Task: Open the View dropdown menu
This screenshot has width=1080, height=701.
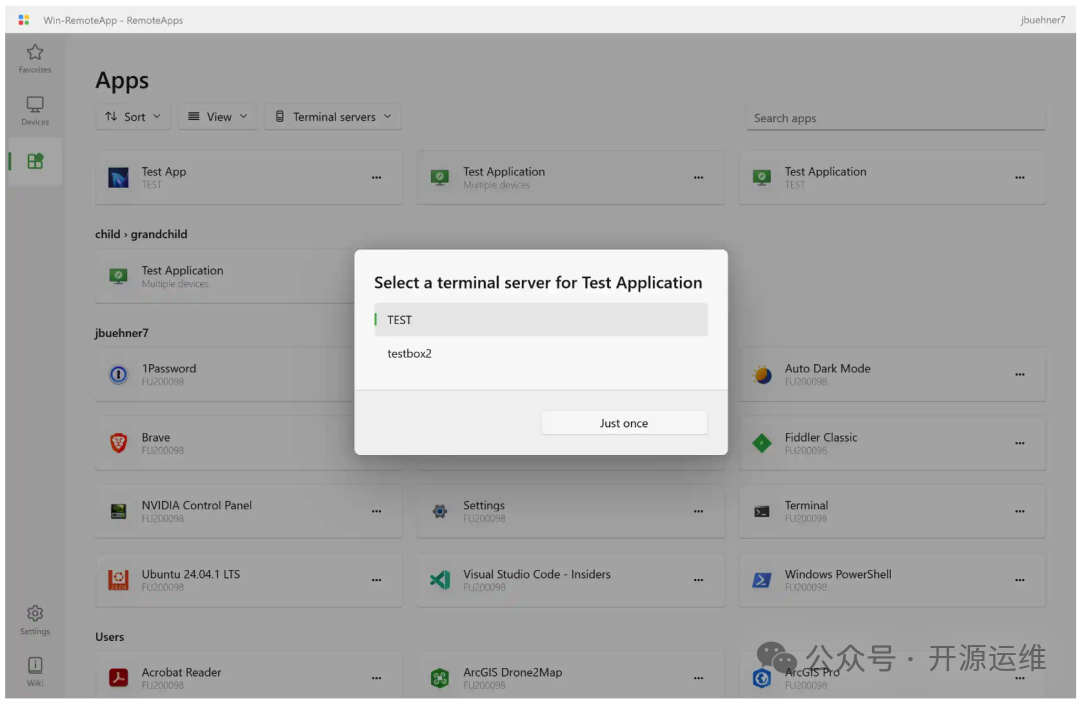Action: coord(218,117)
